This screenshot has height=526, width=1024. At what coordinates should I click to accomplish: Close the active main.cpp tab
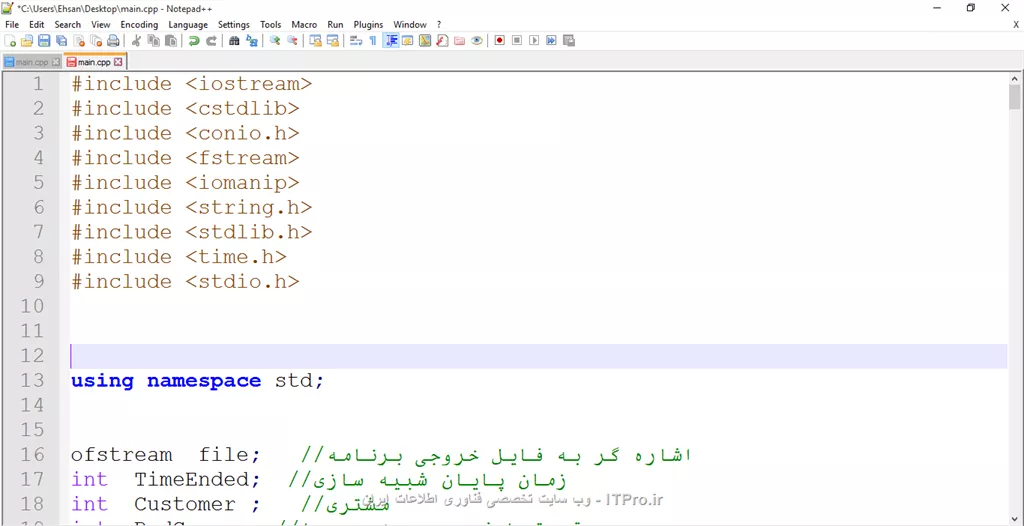[x=118, y=62]
